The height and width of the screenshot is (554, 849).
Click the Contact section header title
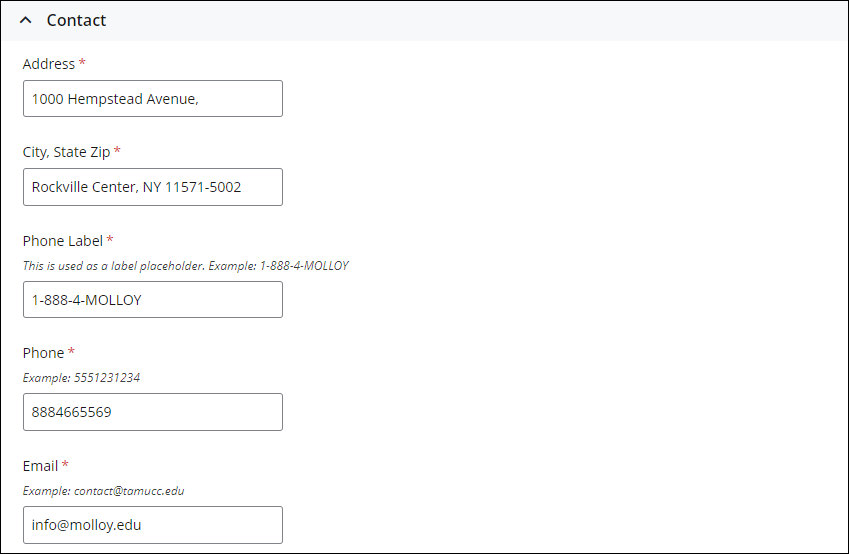(x=76, y=20)
